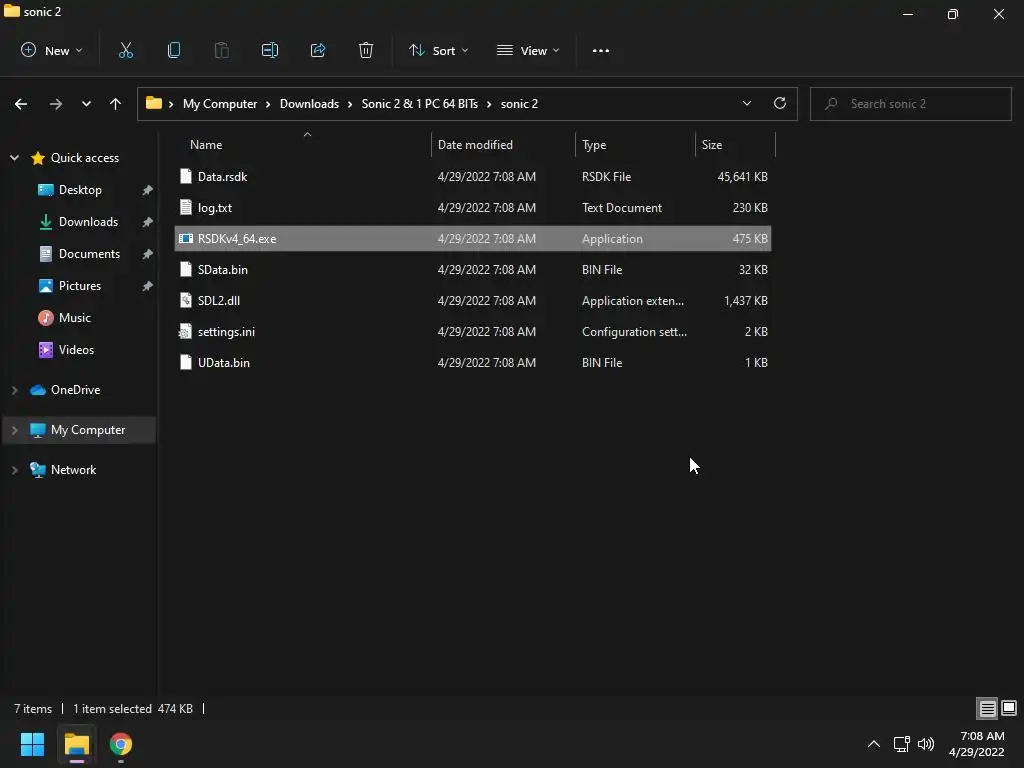The image size is (1024, 768).
Task: Click the Paste clipboard icon
Action: [x=221, y=50]
